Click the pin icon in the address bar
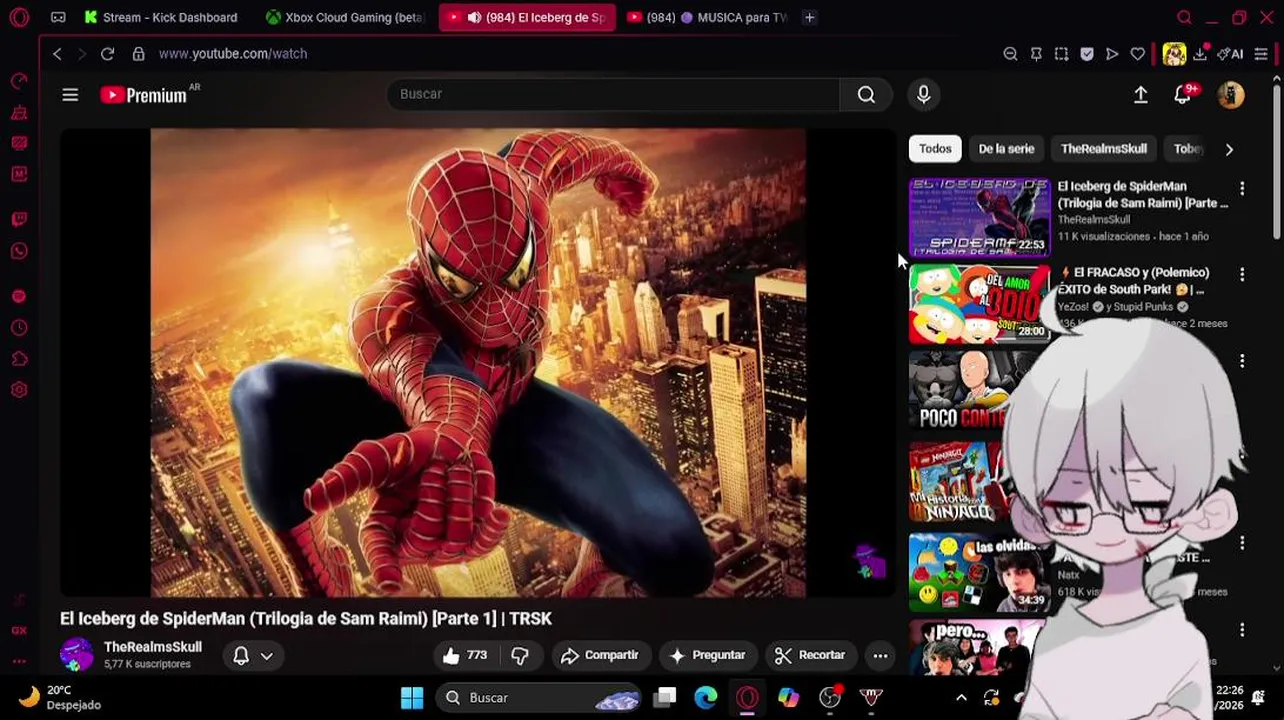 point(1036,54)
